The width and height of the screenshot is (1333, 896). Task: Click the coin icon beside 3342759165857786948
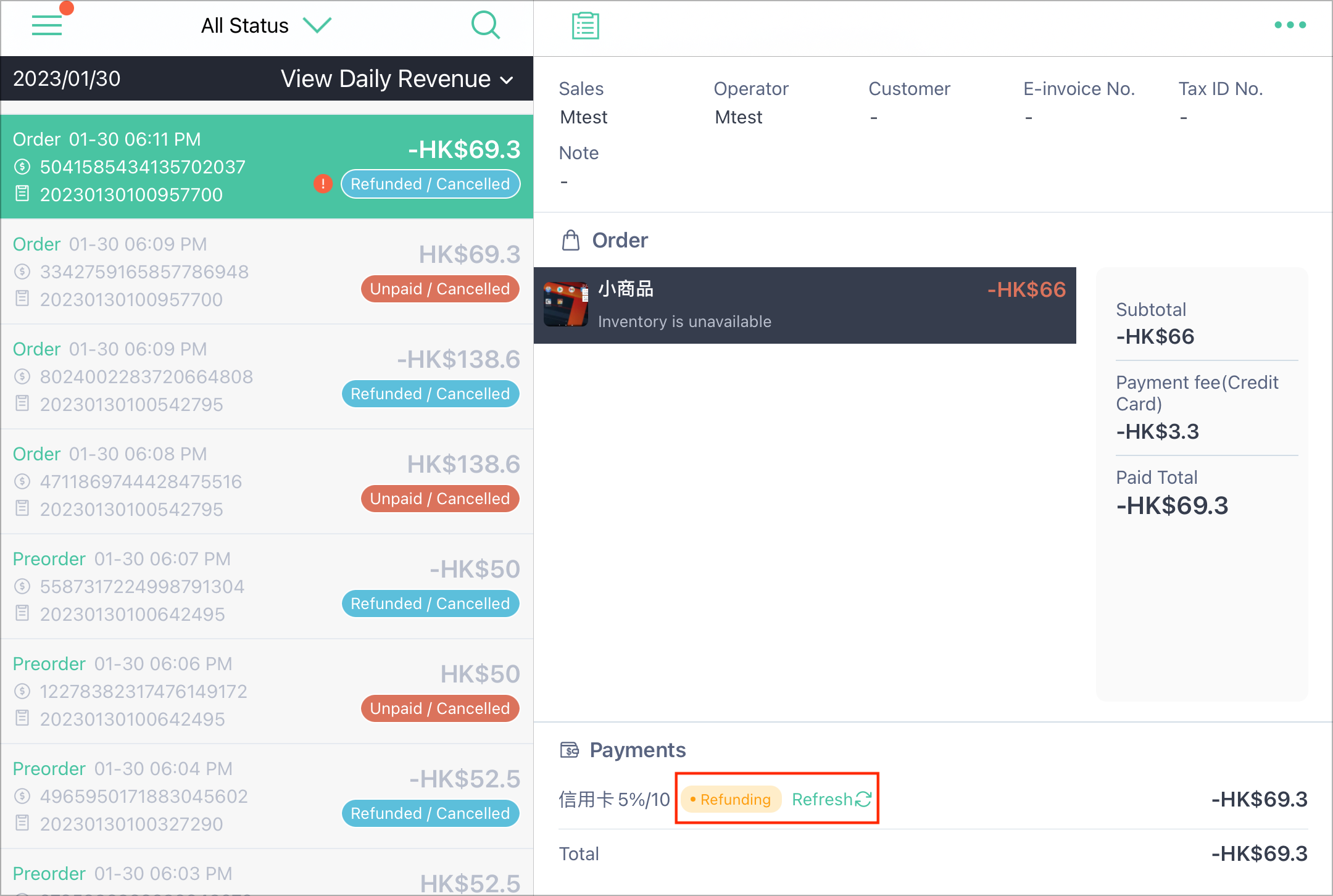pos(22,272)
